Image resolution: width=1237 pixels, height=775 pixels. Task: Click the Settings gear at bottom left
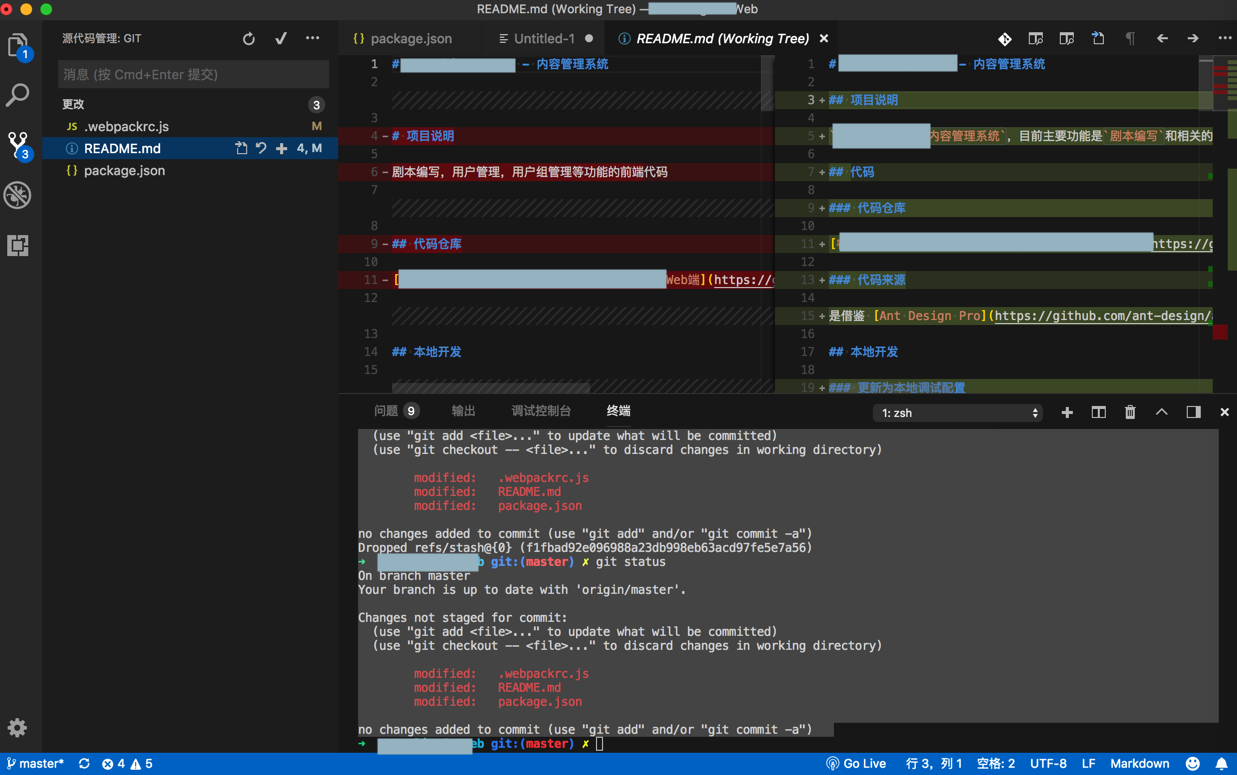click(17, 729)
